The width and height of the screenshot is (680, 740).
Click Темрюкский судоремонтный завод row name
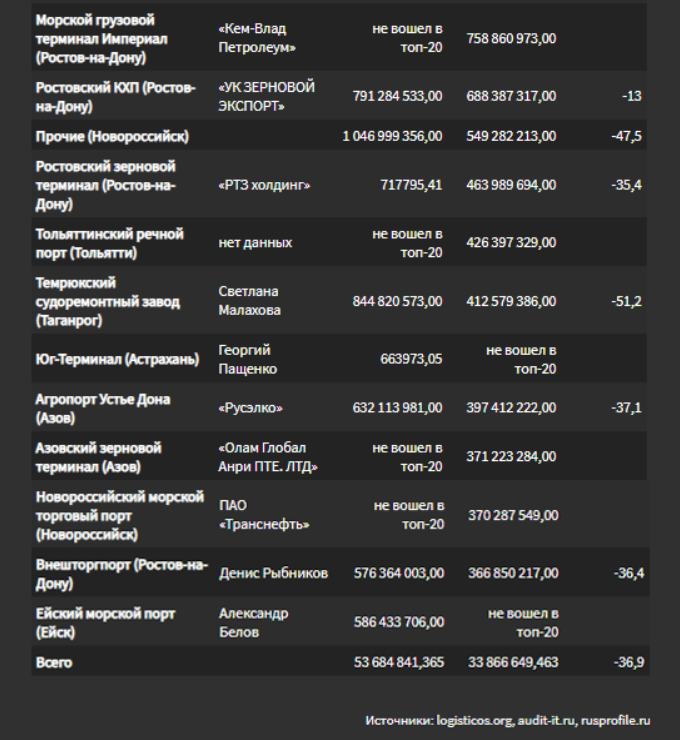click(x=108, y=302)
